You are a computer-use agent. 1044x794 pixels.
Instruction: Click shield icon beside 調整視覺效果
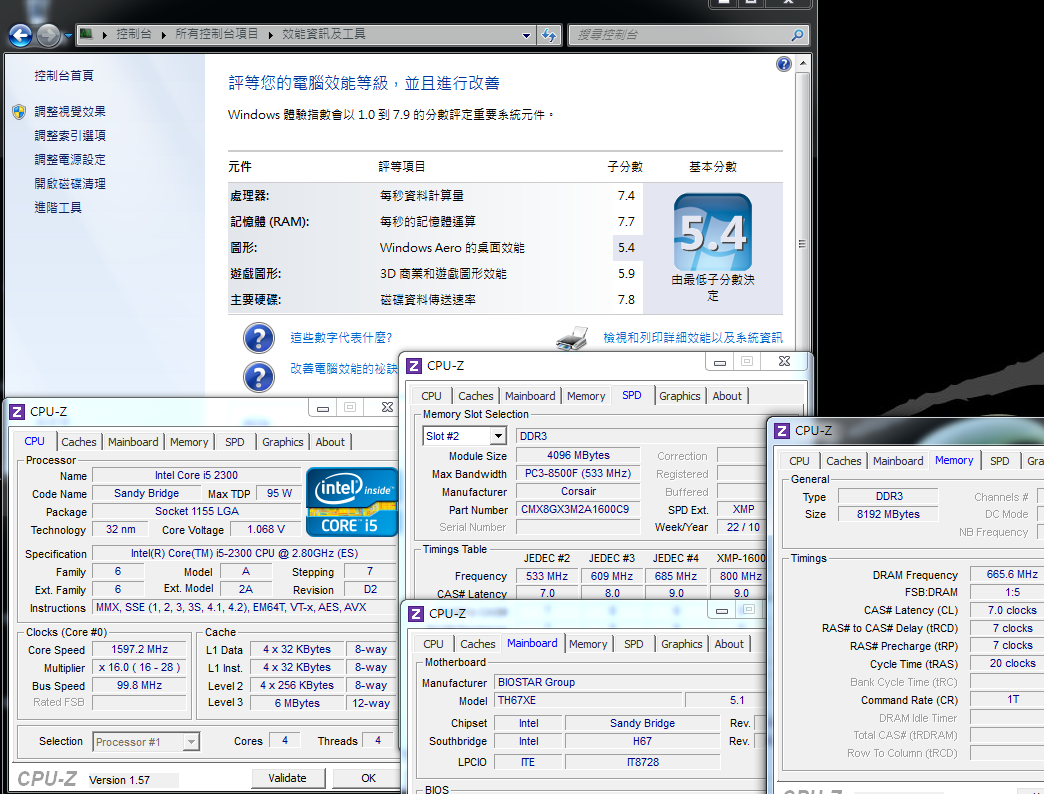[x=19, y=112]
